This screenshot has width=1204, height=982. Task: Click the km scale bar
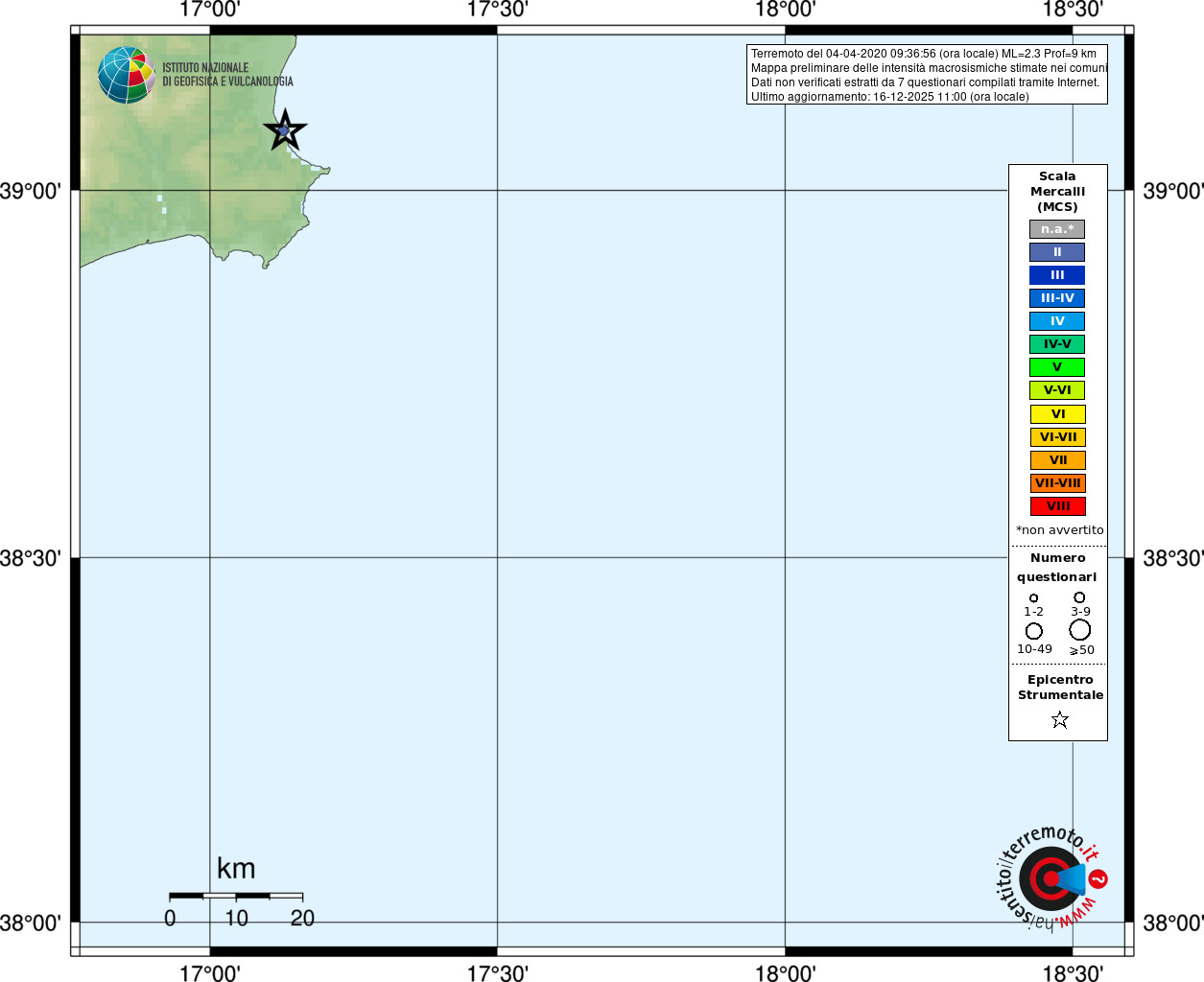(x=236, y=896)
